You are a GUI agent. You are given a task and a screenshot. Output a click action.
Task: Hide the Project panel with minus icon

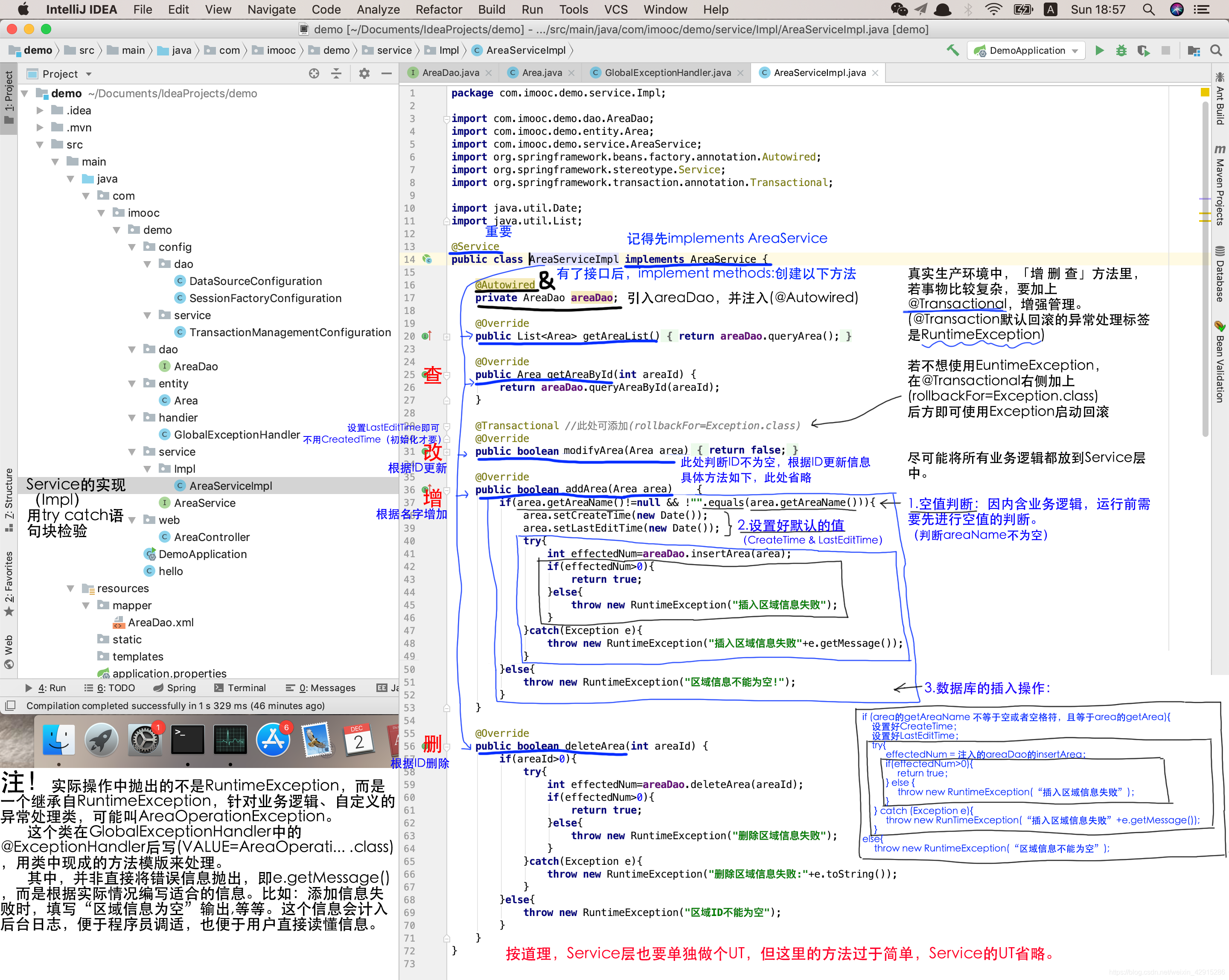coord(387,73)
